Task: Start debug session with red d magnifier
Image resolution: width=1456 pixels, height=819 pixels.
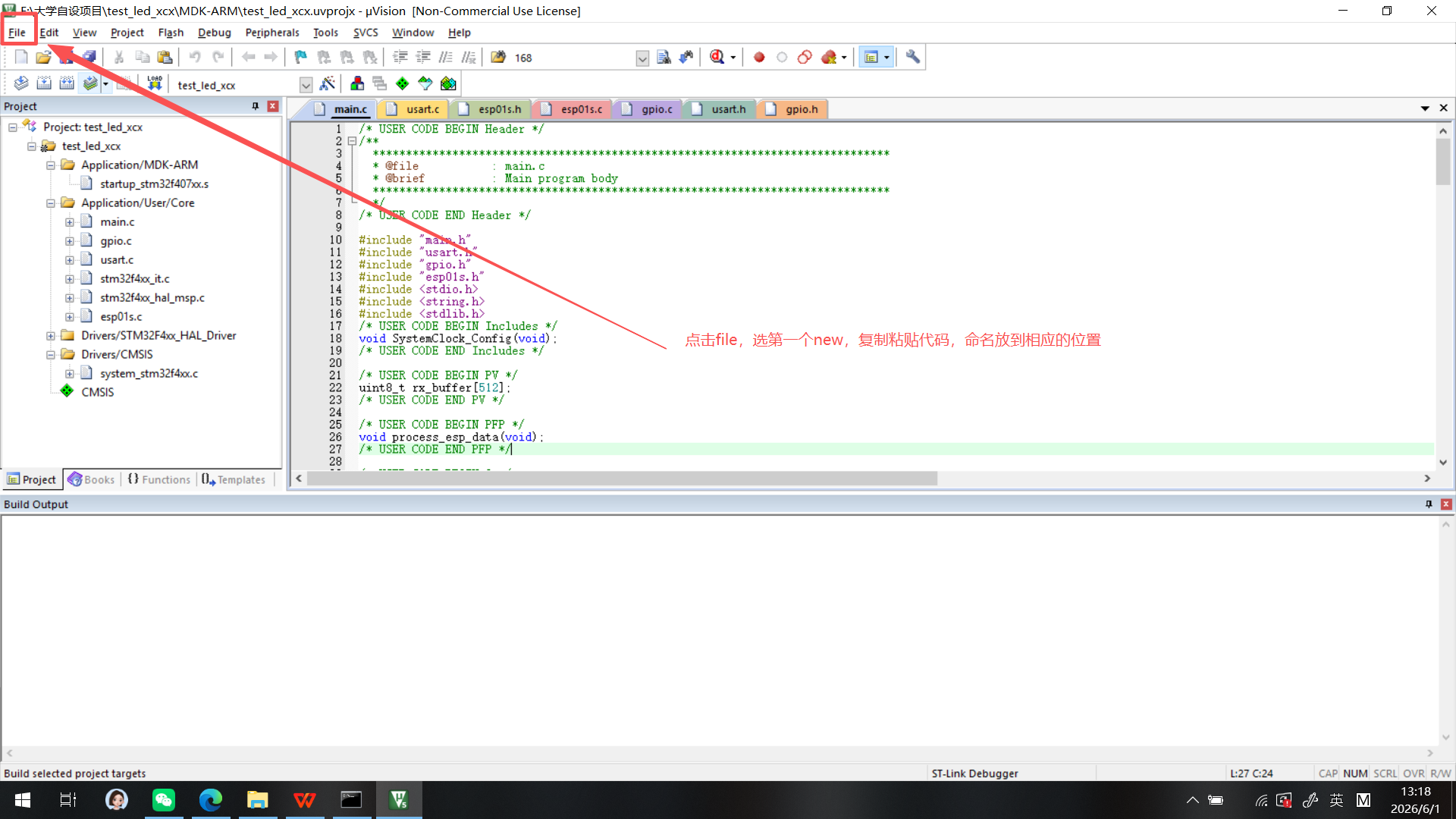Action: coord(717,57)
